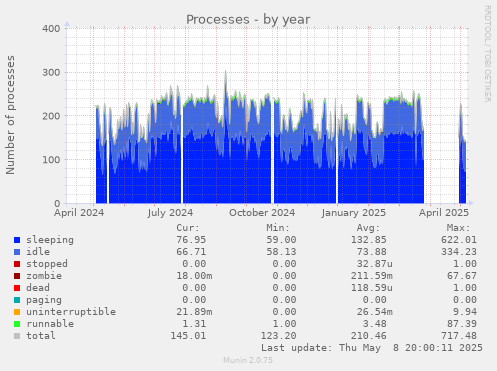This screenshot has height=371, width=497.
Task: Click the zombie legend color swatch
Action: (17, 276)
